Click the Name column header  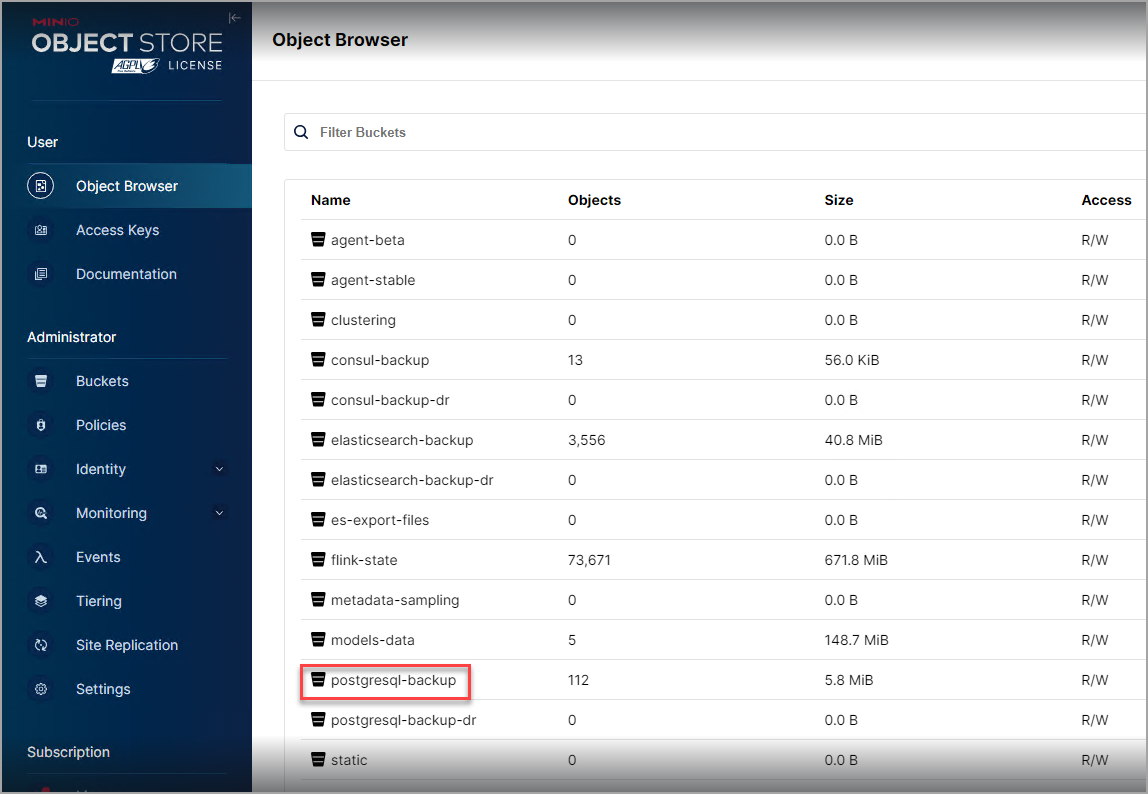[x=330, y=200]
